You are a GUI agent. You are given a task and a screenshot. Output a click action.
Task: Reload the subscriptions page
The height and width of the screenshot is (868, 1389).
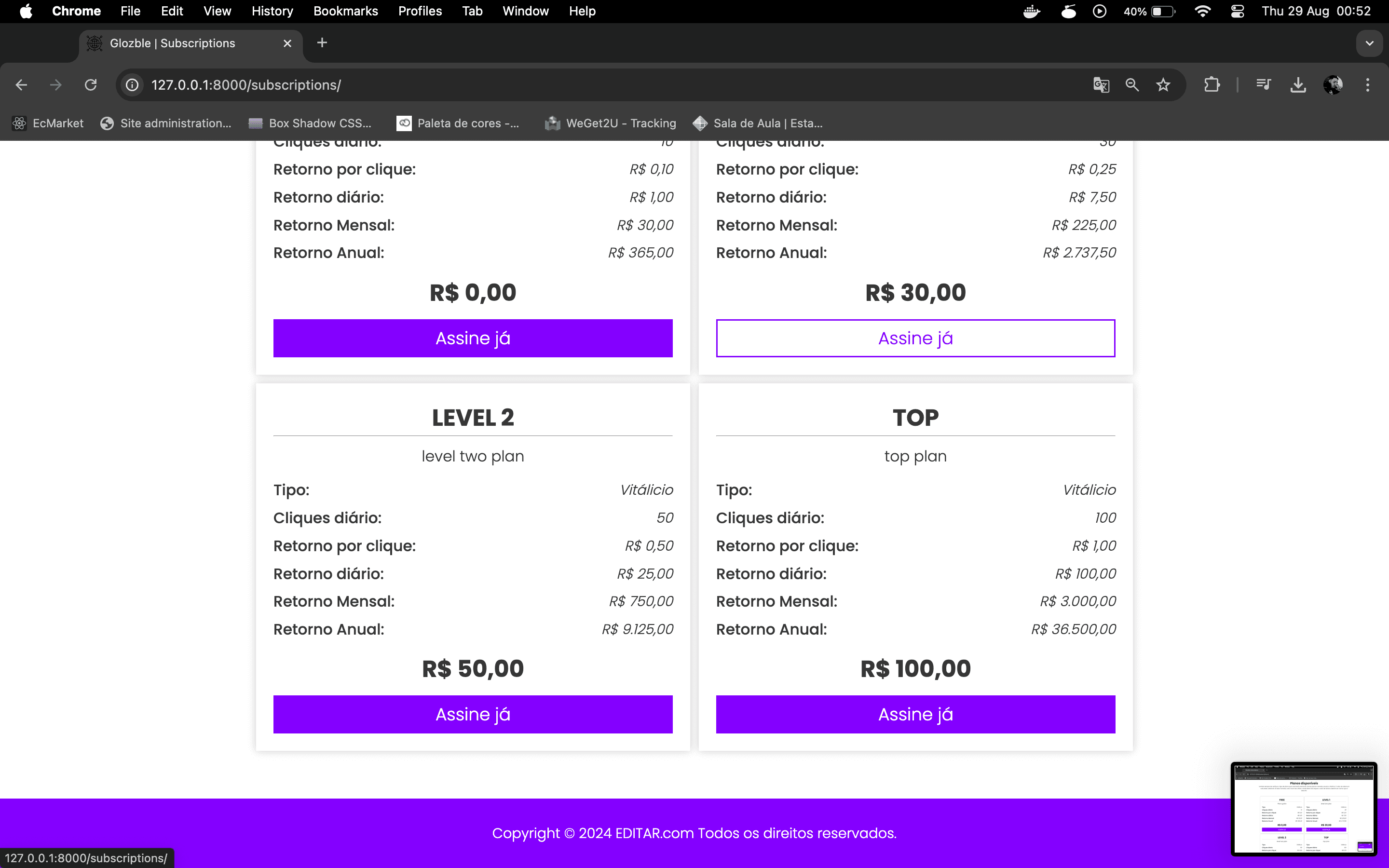pos(91,85)
